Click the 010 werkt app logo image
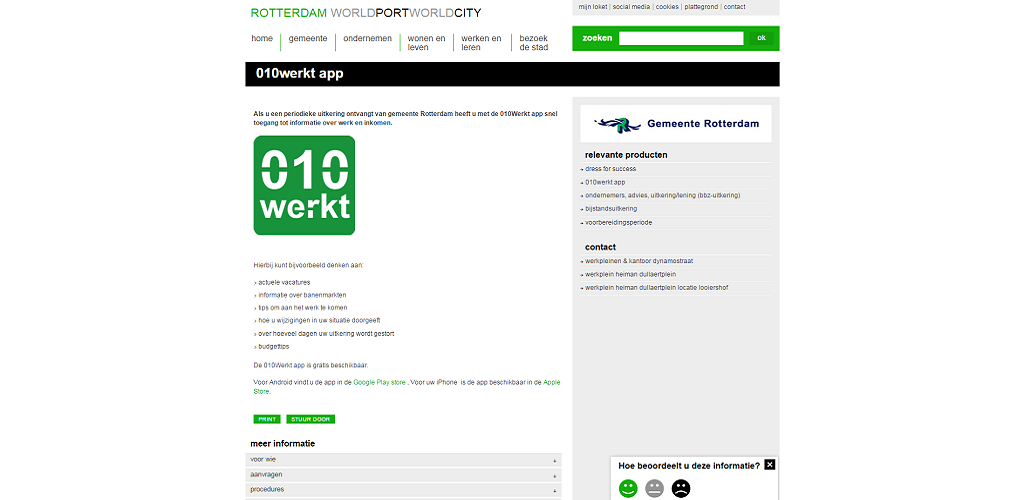Screen dimensions: 1024x500 [304, 185]
